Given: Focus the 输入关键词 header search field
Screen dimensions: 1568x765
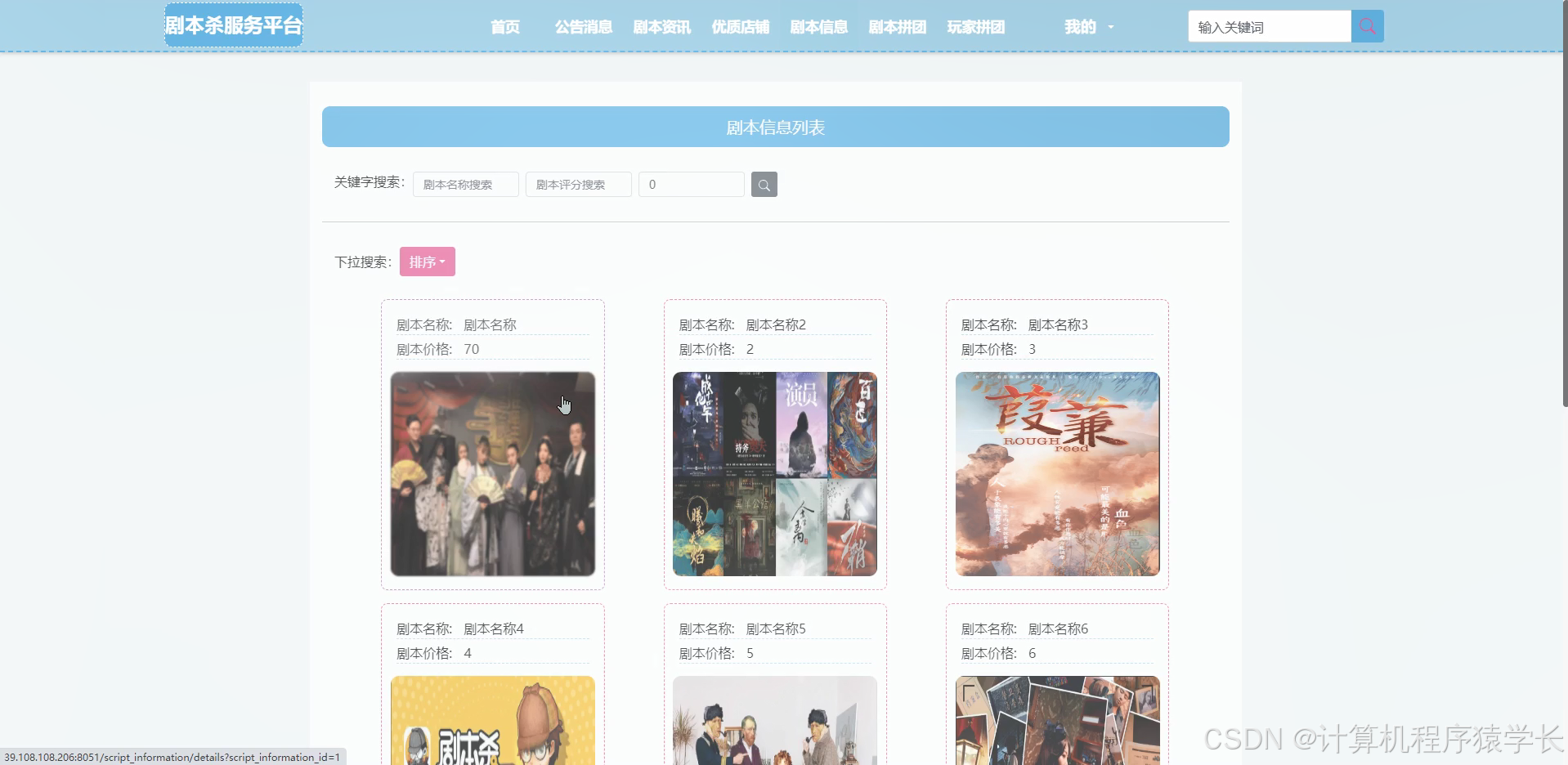Looking at the screenshot, I should coord(1269,26).
